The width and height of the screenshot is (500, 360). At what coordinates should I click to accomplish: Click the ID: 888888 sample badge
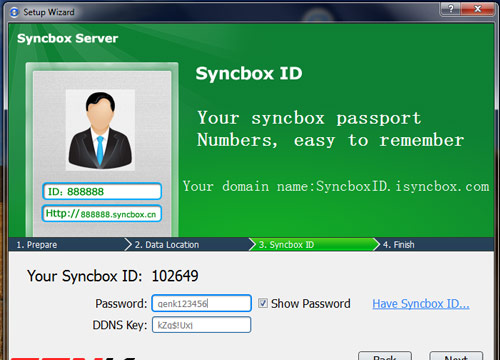click(102, 191)
